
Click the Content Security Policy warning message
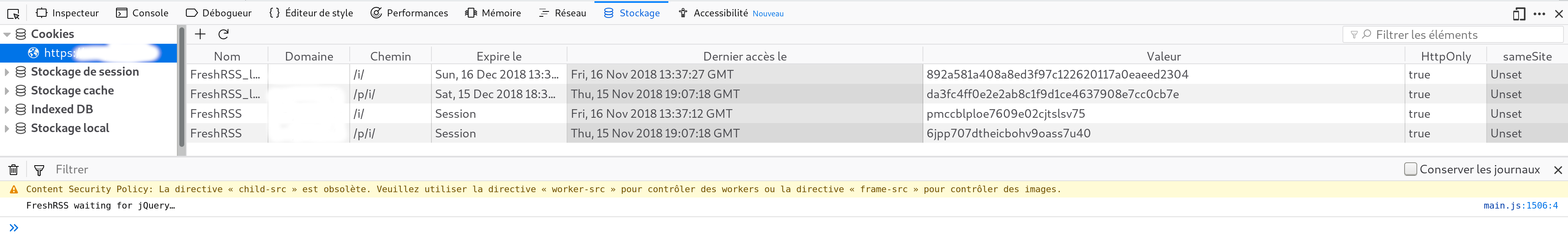tap(543, 189)
